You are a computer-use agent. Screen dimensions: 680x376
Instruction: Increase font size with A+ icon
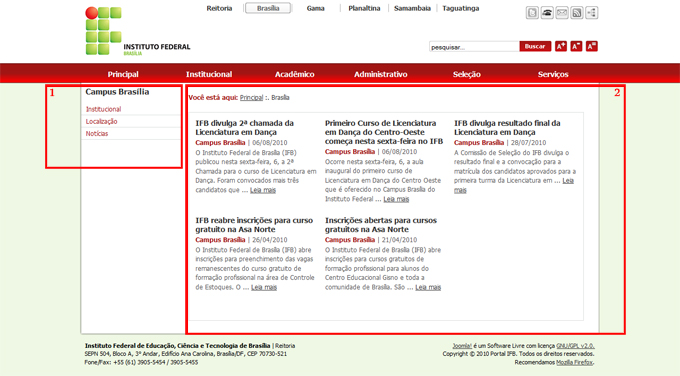pyautogui.click(x=561, y=46)
